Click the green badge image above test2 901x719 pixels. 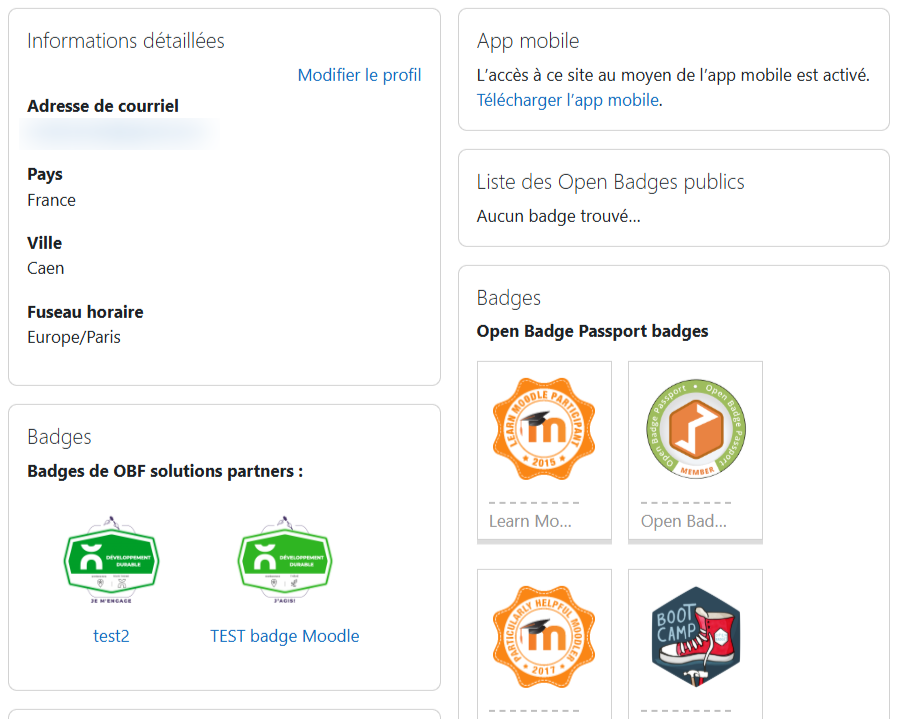click(x=111, y=561)
